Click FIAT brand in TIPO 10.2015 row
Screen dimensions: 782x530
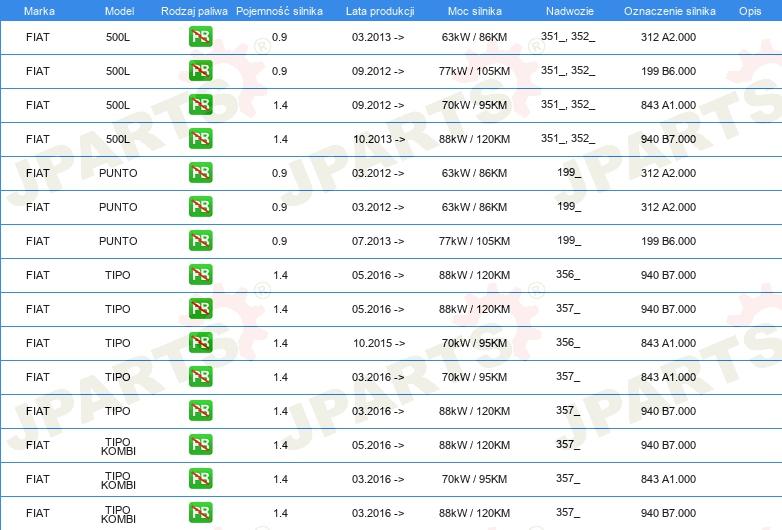tap(38, 343)
